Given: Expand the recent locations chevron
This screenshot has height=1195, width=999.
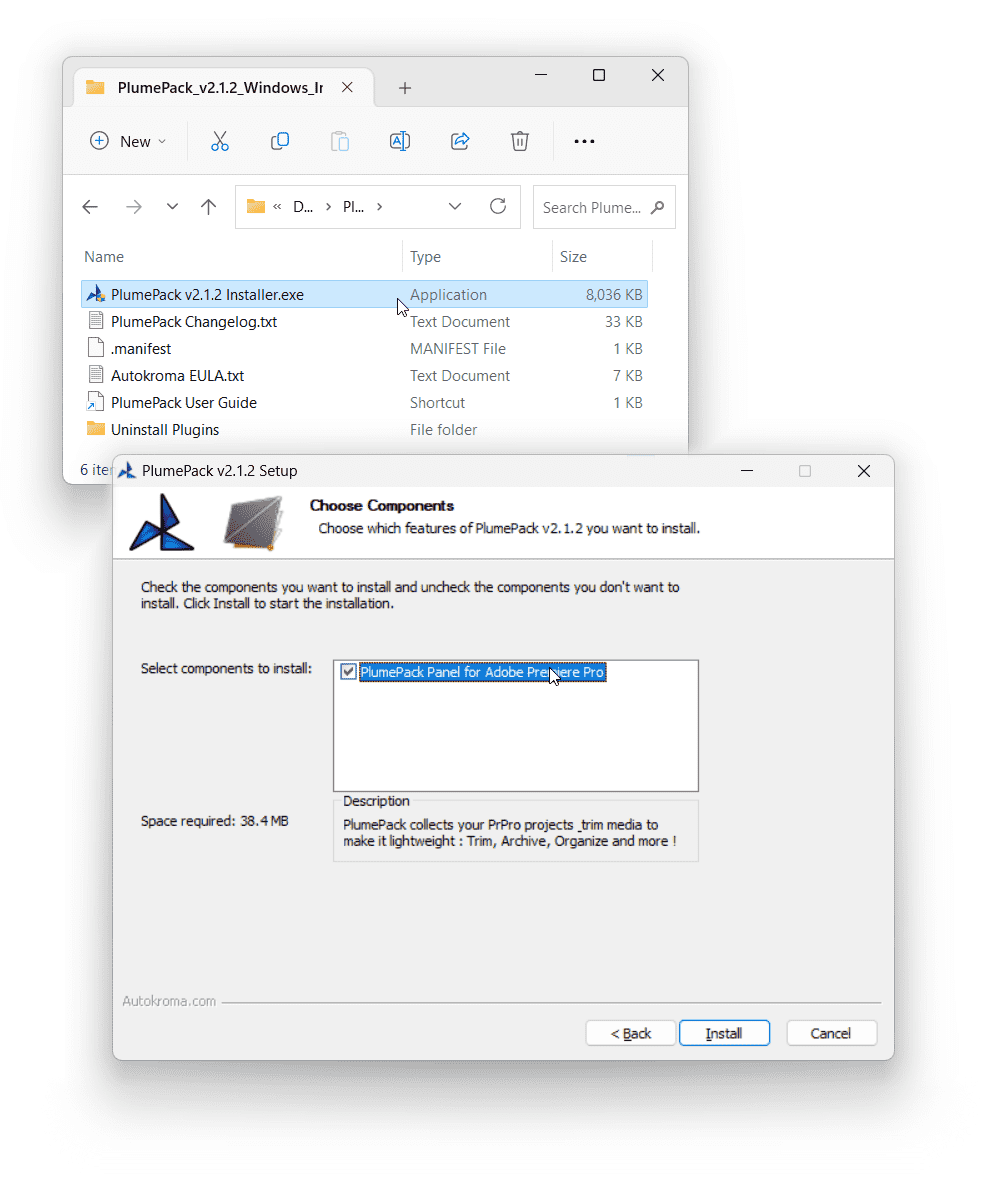Looking at the screenshot, I should (x=172, y=207).
